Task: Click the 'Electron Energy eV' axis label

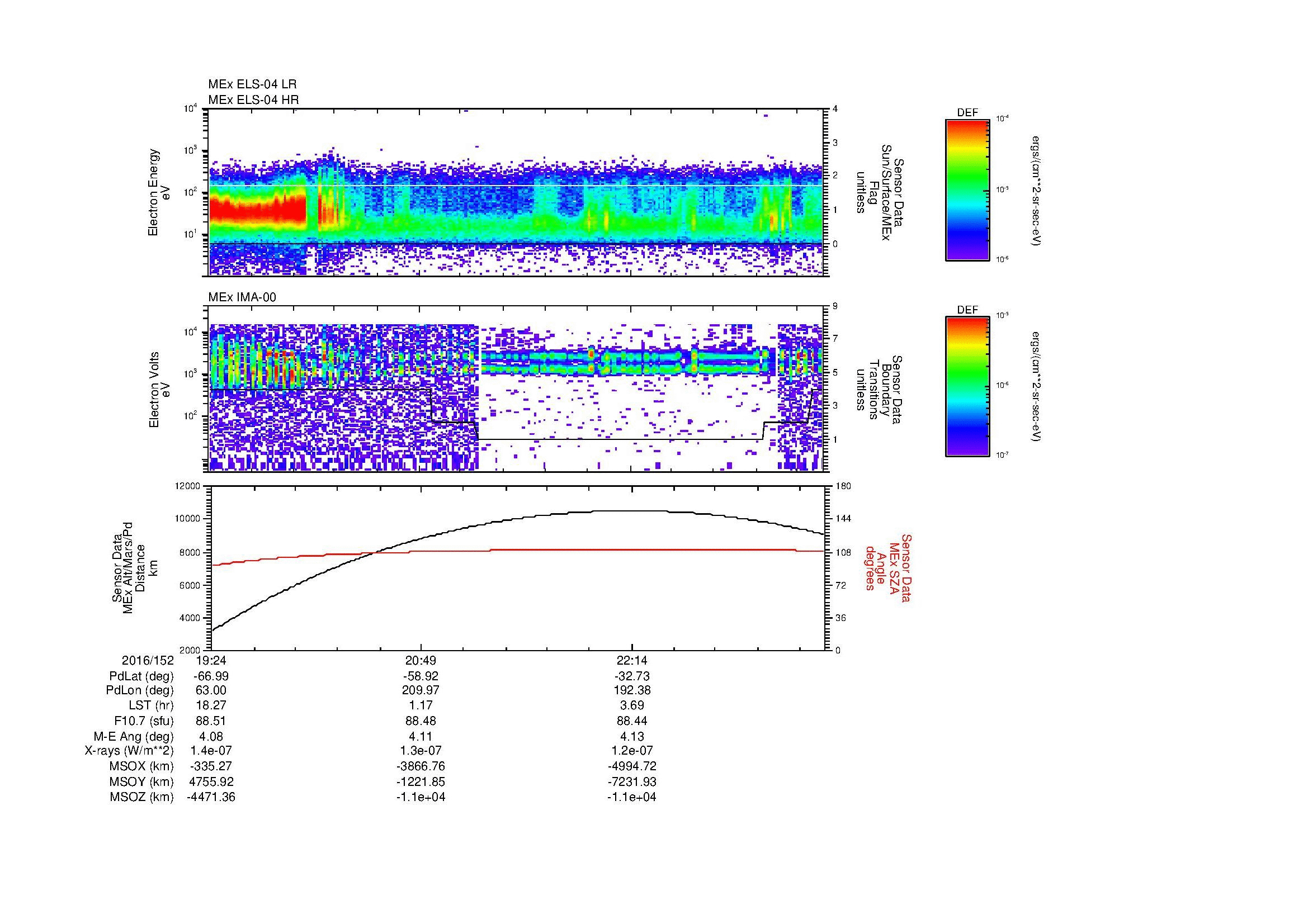Action: 159,192
